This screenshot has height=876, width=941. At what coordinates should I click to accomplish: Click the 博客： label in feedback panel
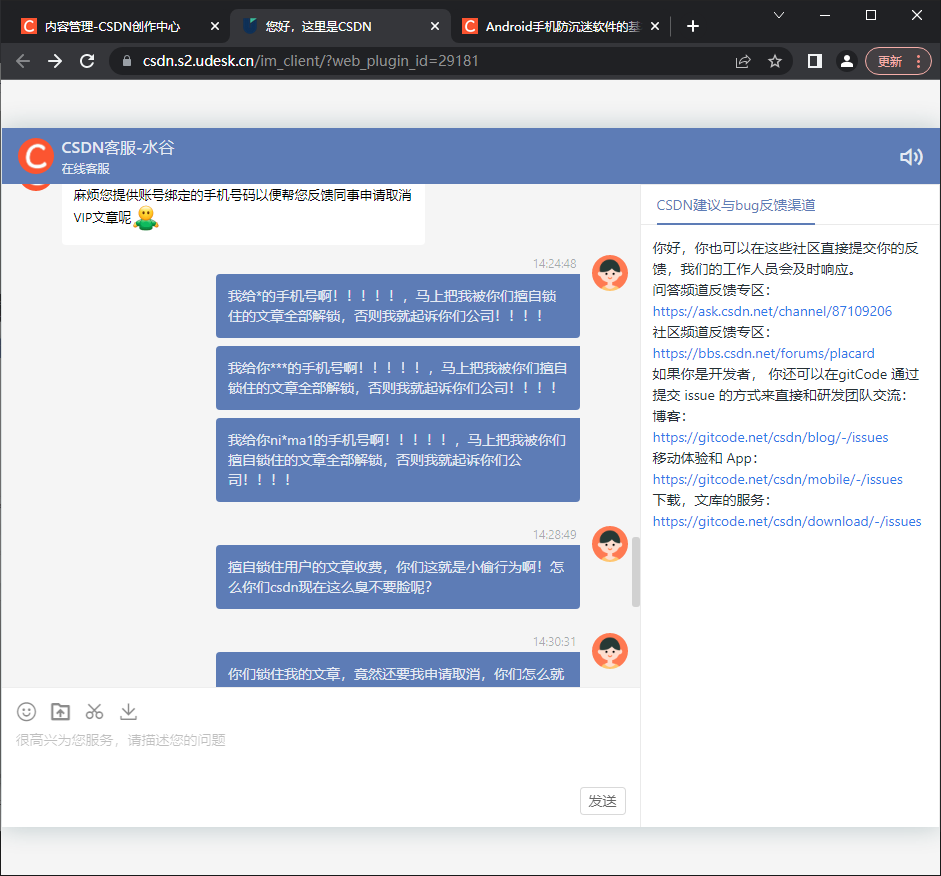[x=670, y=416]
